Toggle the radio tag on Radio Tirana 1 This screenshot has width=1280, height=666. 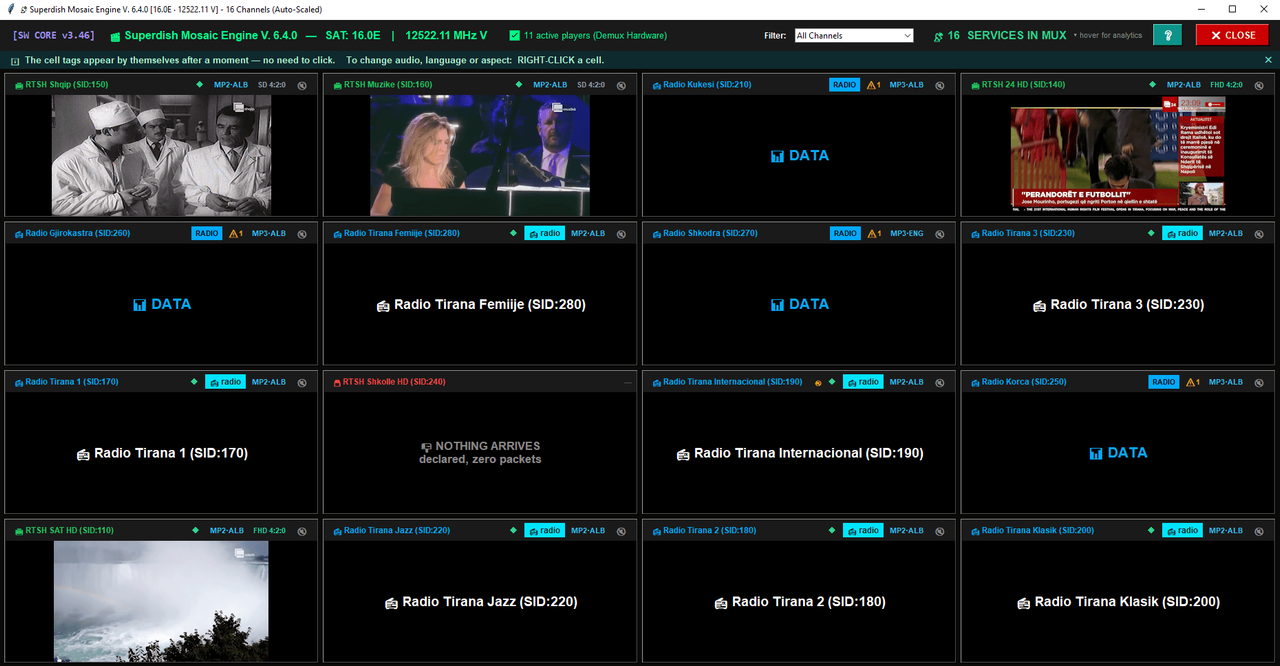click(225, 382)
